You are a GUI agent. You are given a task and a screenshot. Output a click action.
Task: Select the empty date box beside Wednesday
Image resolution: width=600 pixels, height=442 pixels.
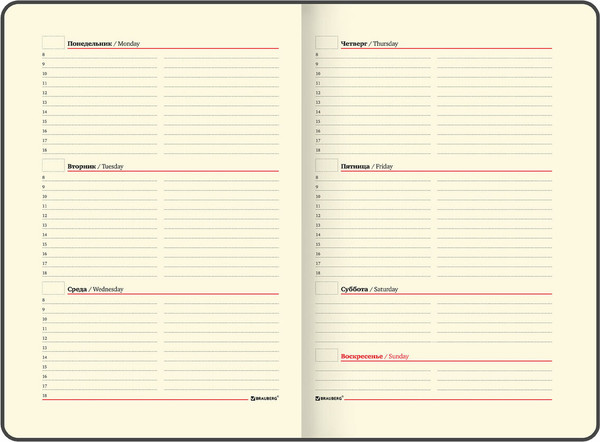click(x=53, y=288)
